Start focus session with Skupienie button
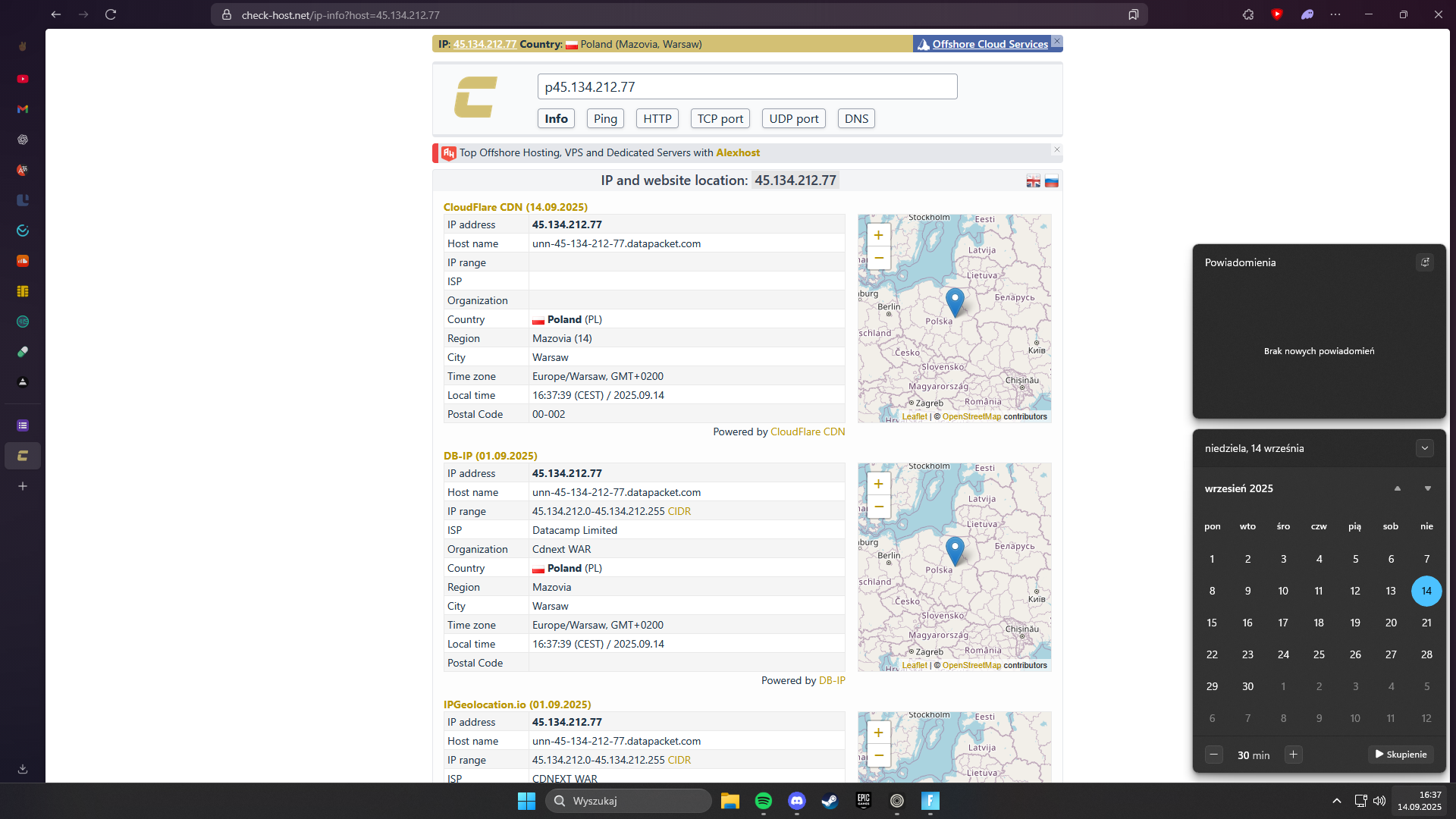This screenshot has width=1456, height=819. pos(1401,755)
